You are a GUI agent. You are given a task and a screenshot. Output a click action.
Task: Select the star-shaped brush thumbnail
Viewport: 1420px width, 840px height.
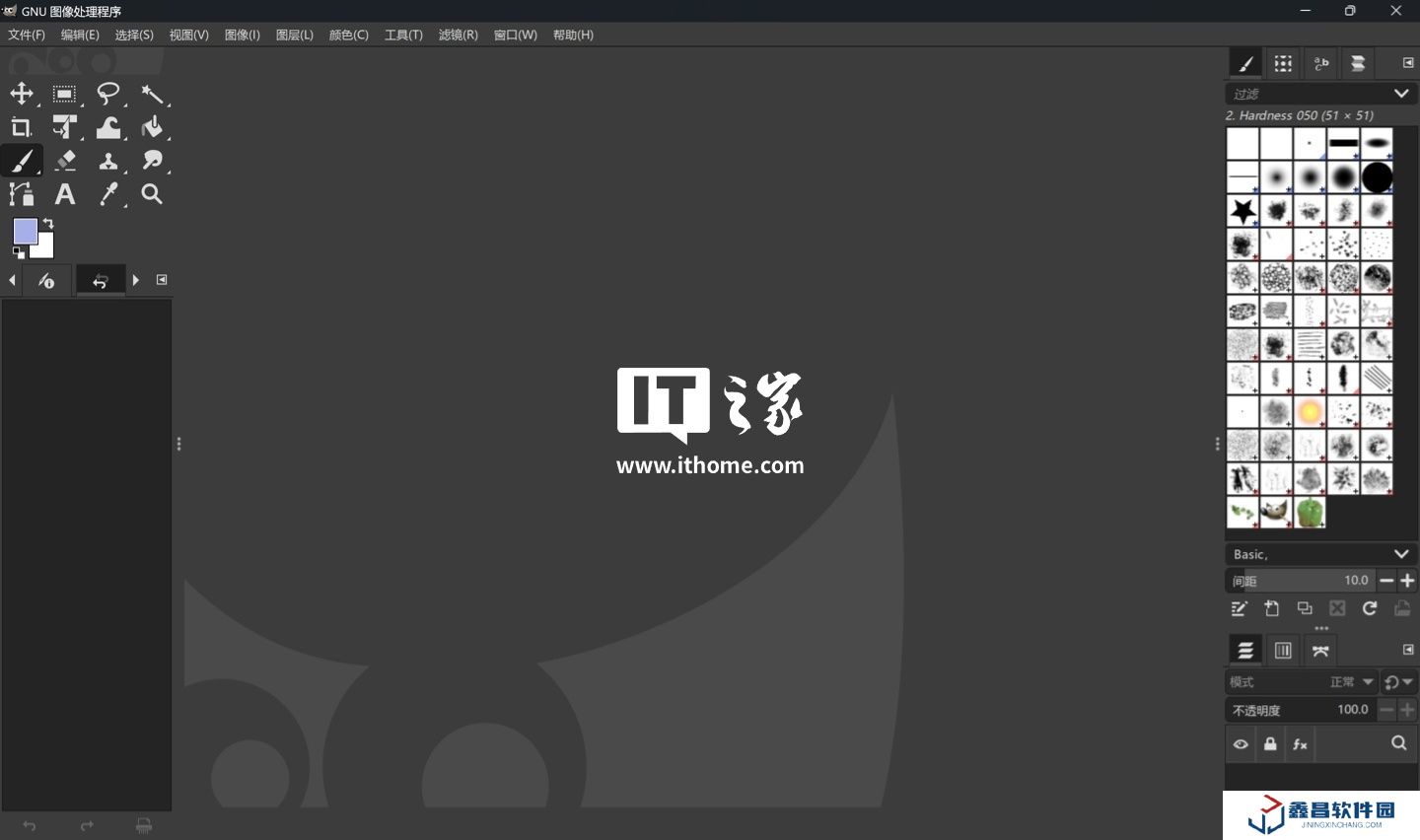click(x=1242, y=210)
